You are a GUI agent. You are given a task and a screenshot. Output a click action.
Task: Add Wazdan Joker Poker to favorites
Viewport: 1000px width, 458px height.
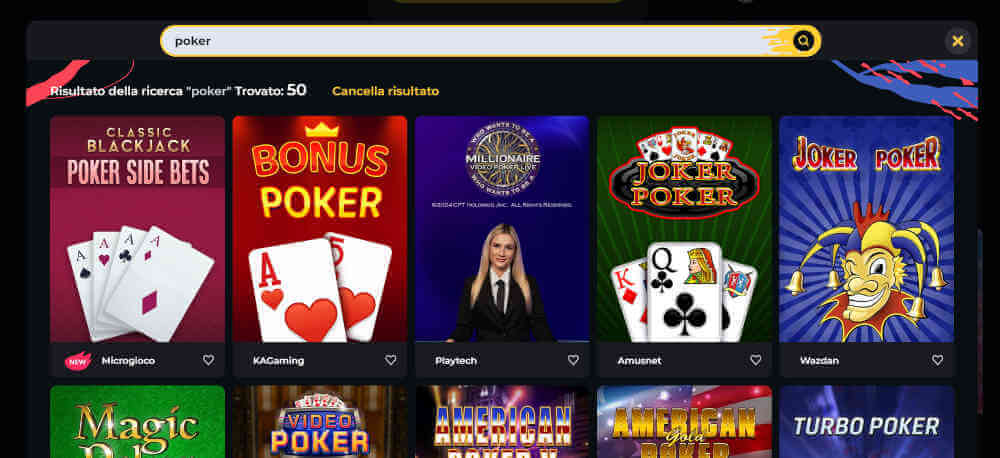(x=938, y=360)
